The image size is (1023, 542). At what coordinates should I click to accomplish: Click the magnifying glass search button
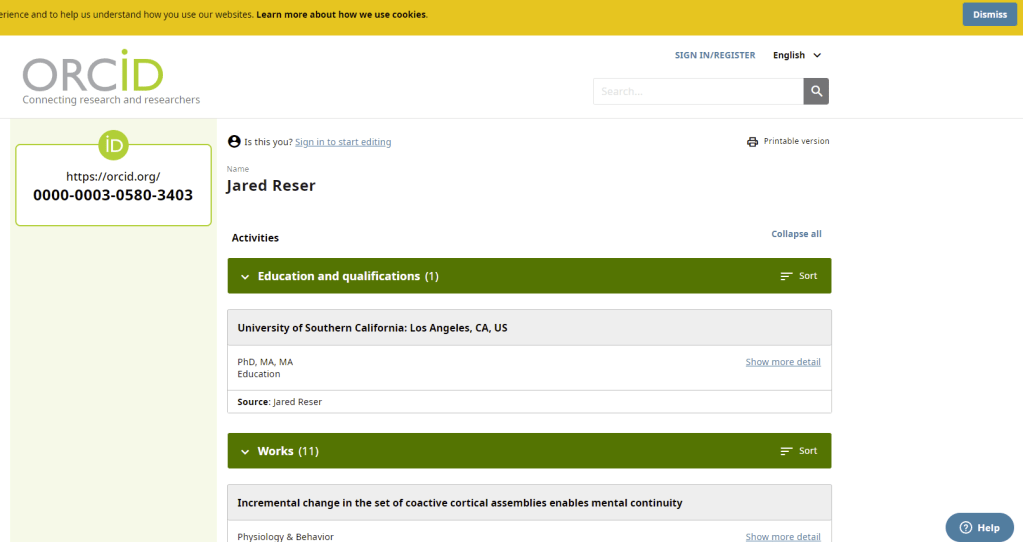pyautogui.click(x=816, y=91)
